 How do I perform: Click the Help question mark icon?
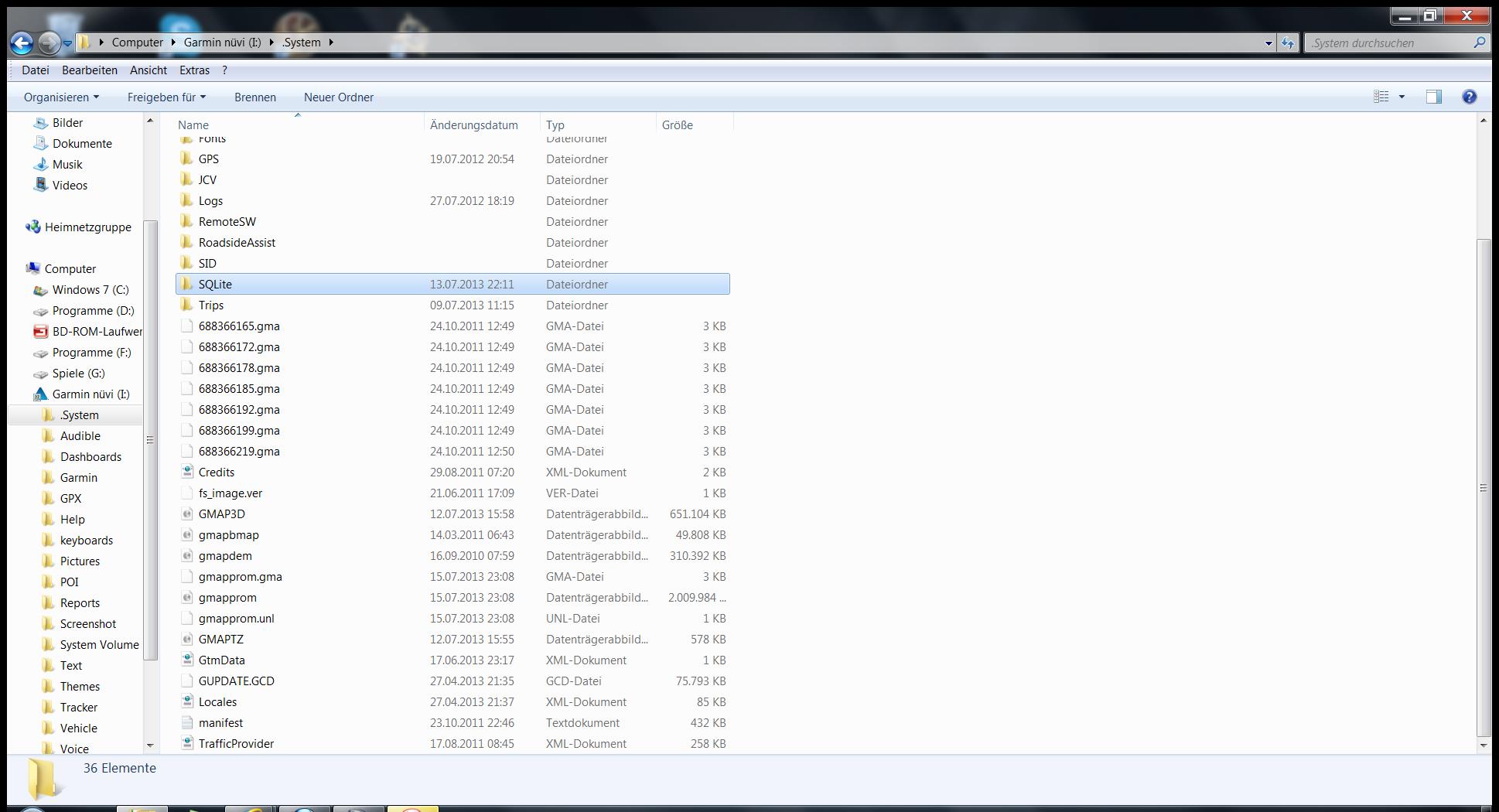(x=1469, y=97)
